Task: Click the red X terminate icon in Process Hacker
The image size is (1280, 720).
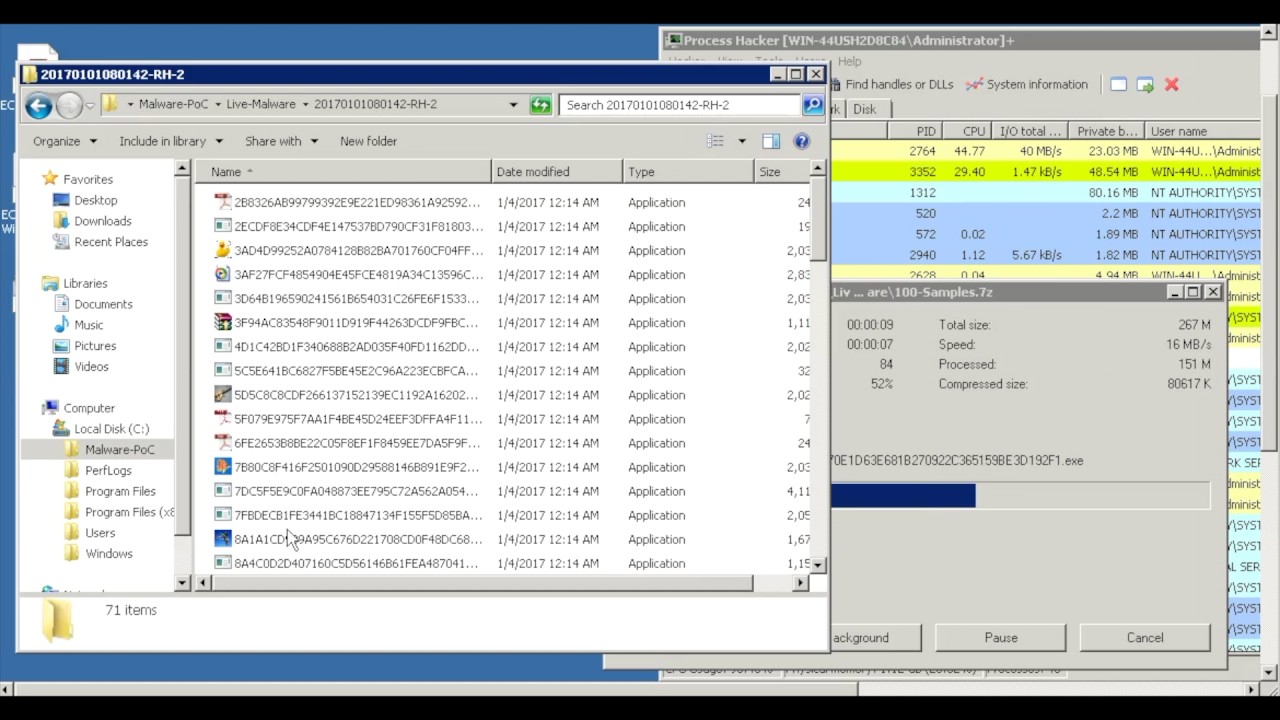Action: point(1172,85)
